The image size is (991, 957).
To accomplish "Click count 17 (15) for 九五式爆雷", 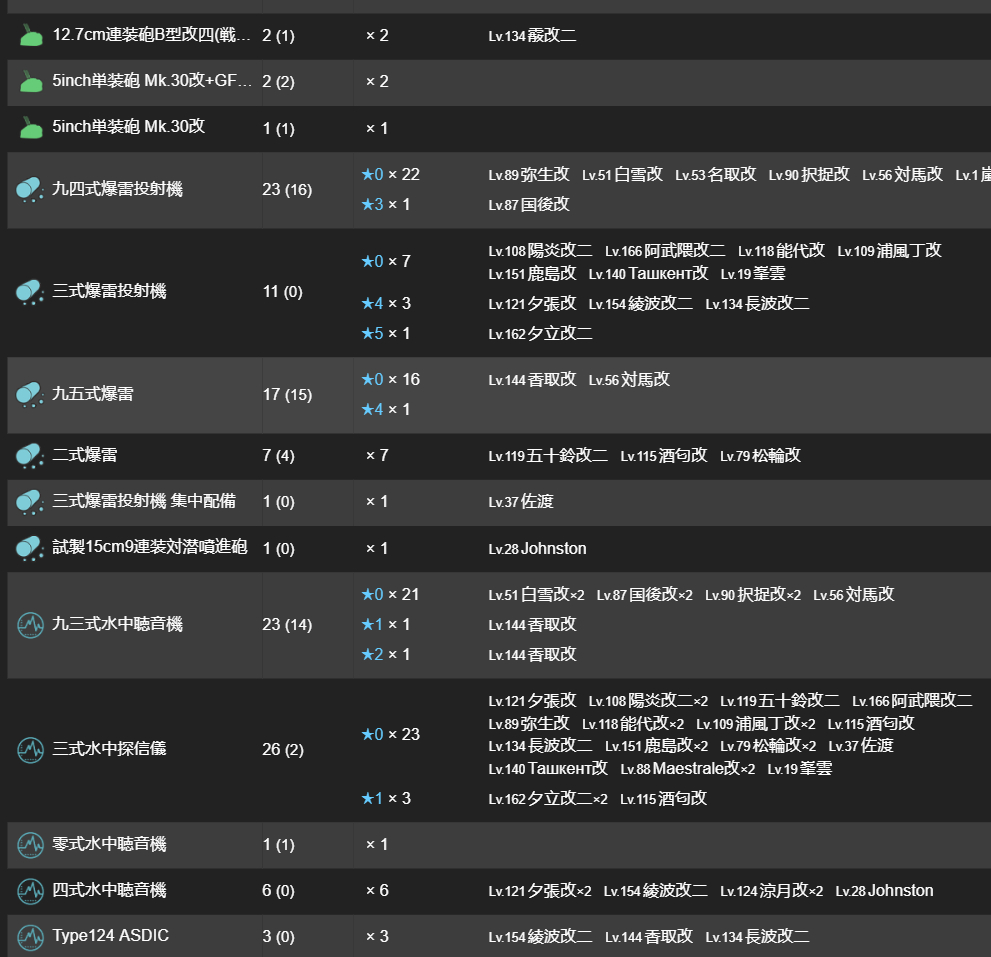I will pos(287,395).
